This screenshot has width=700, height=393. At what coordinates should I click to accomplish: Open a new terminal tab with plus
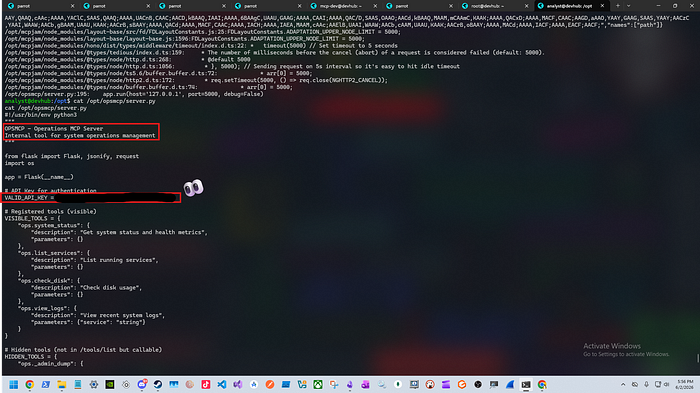pyautogui.click(x=618, y=6)
